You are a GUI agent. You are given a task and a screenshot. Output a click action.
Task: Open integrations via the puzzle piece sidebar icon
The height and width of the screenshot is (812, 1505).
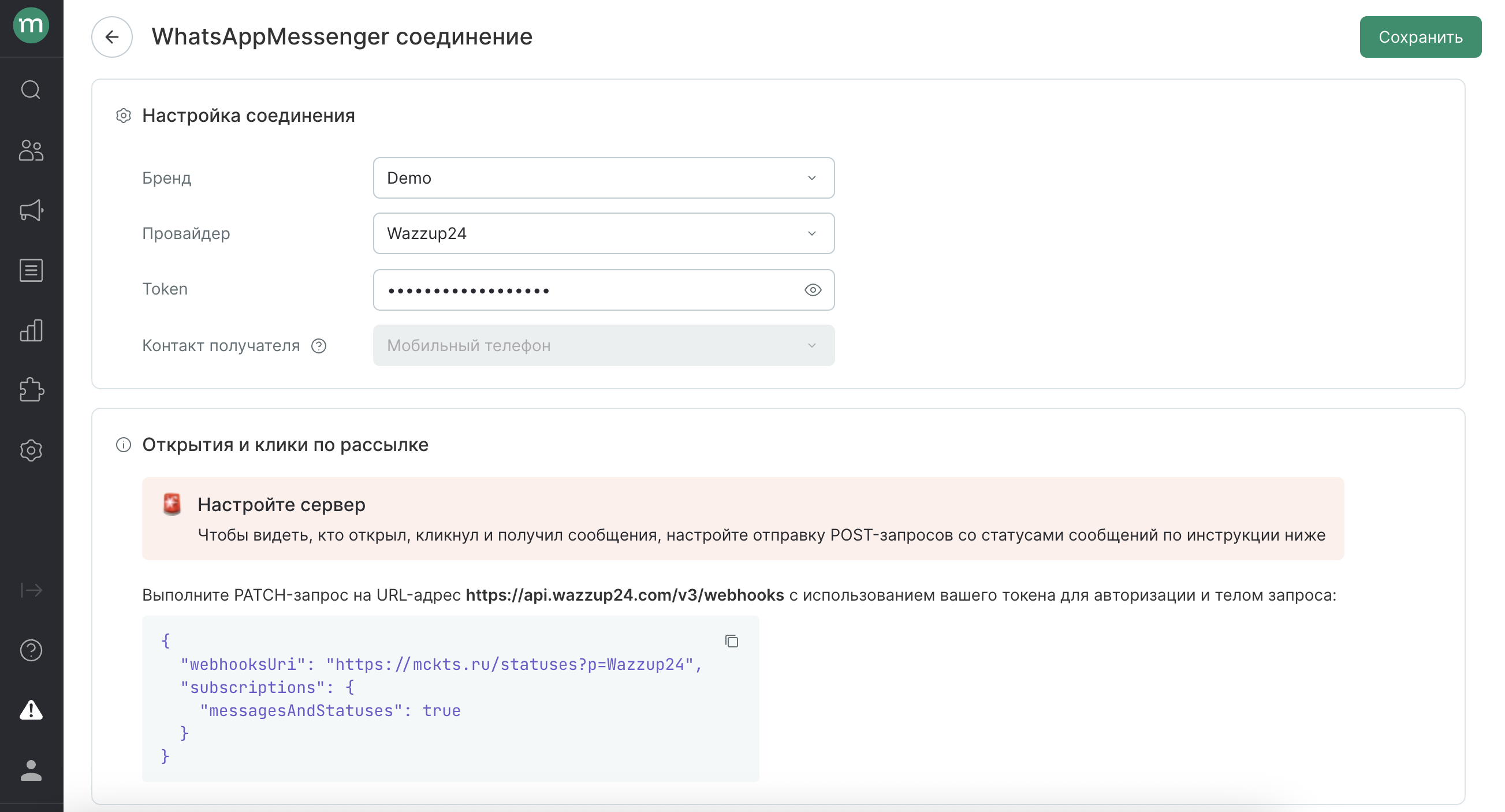pos(31,390)
